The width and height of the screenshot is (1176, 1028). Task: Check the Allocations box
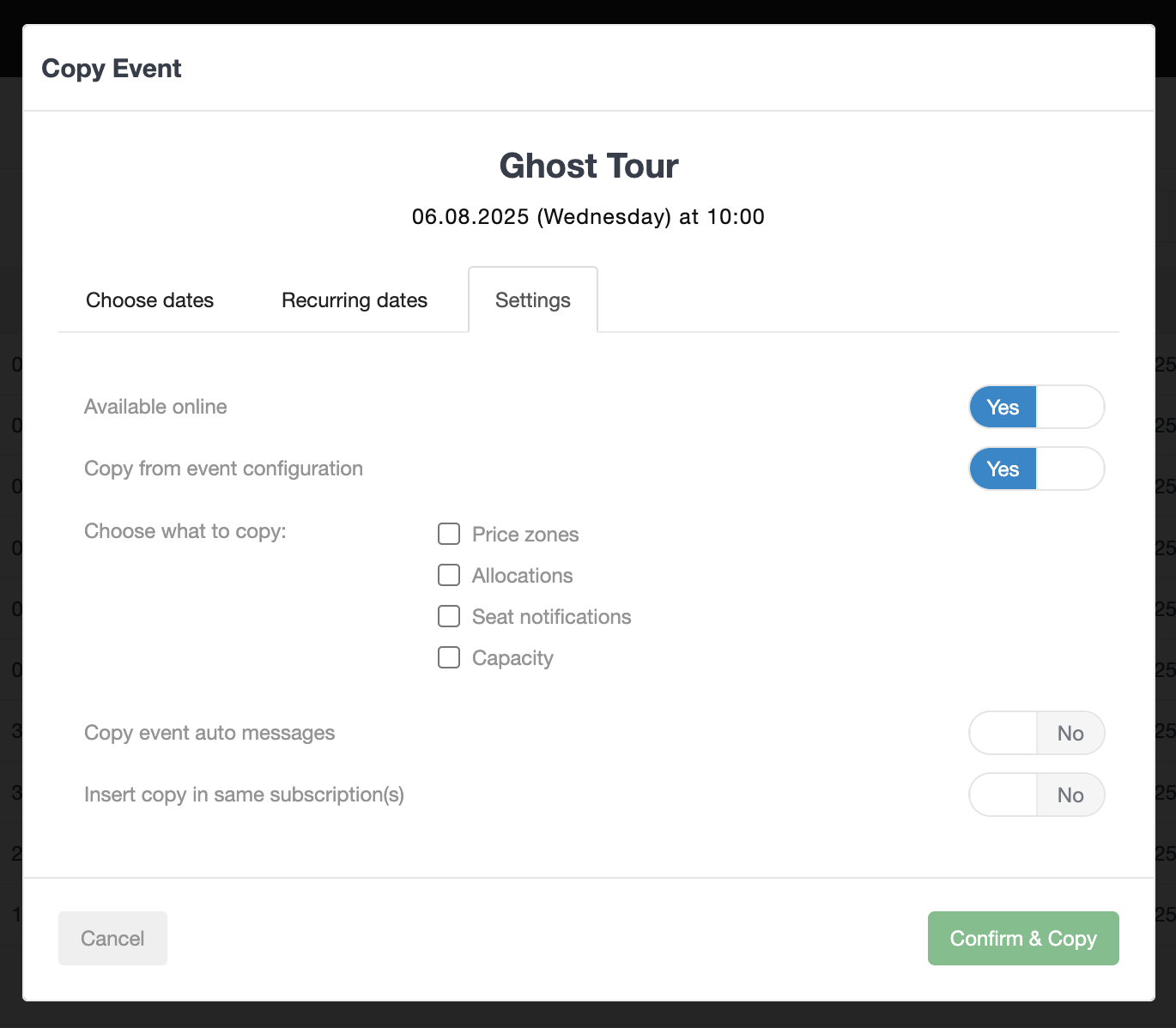click(x=449, y=575)
